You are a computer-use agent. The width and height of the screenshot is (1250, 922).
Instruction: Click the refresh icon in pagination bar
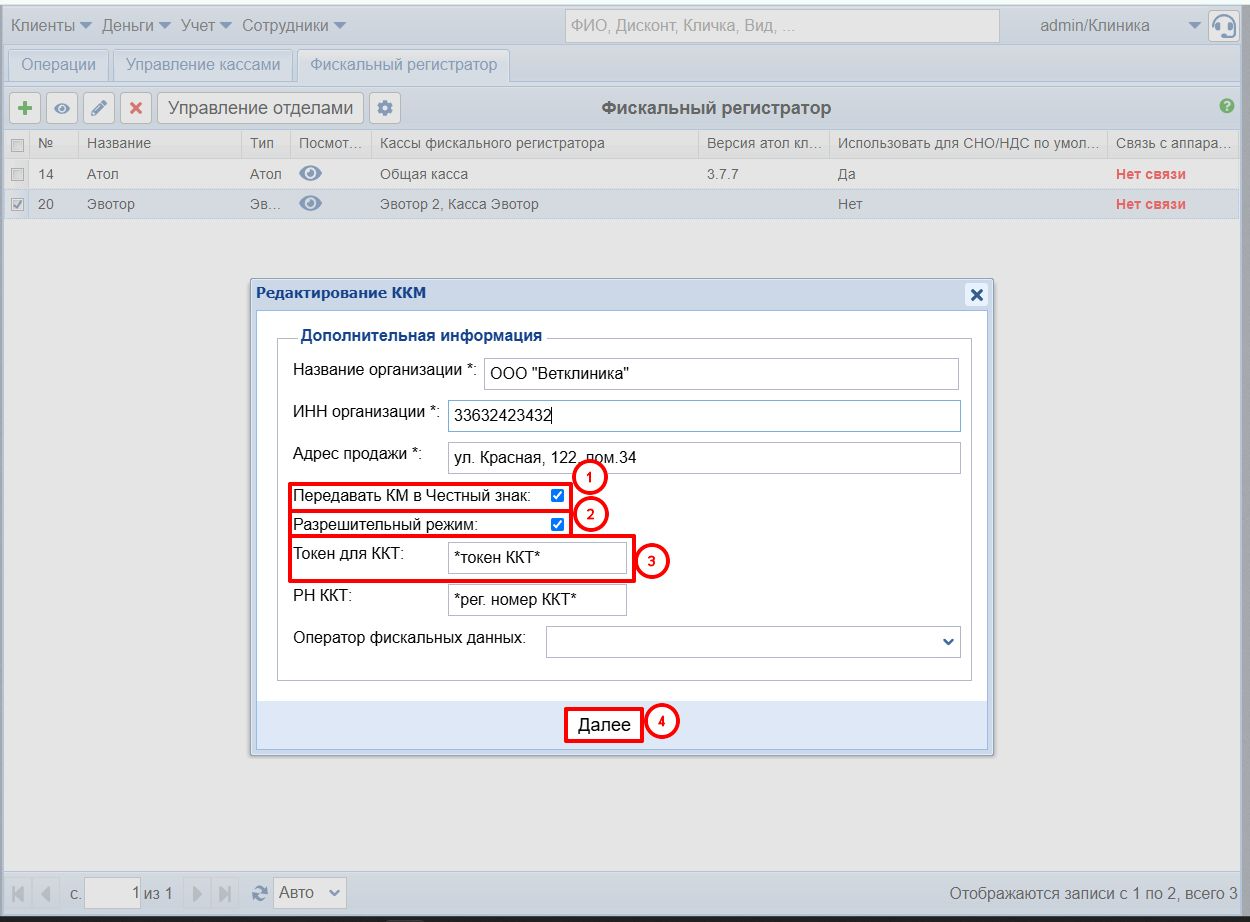tap(260, 893)
